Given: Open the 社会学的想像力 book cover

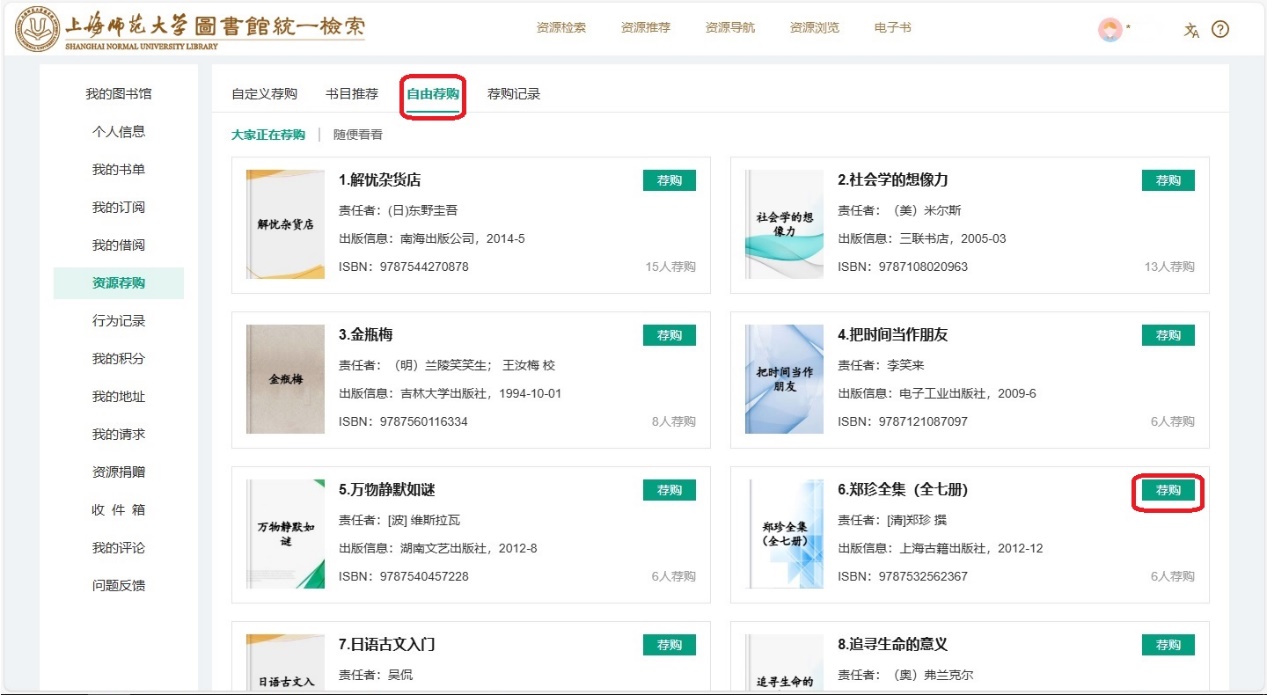Looking at the screenshot, I should [784, 225].
